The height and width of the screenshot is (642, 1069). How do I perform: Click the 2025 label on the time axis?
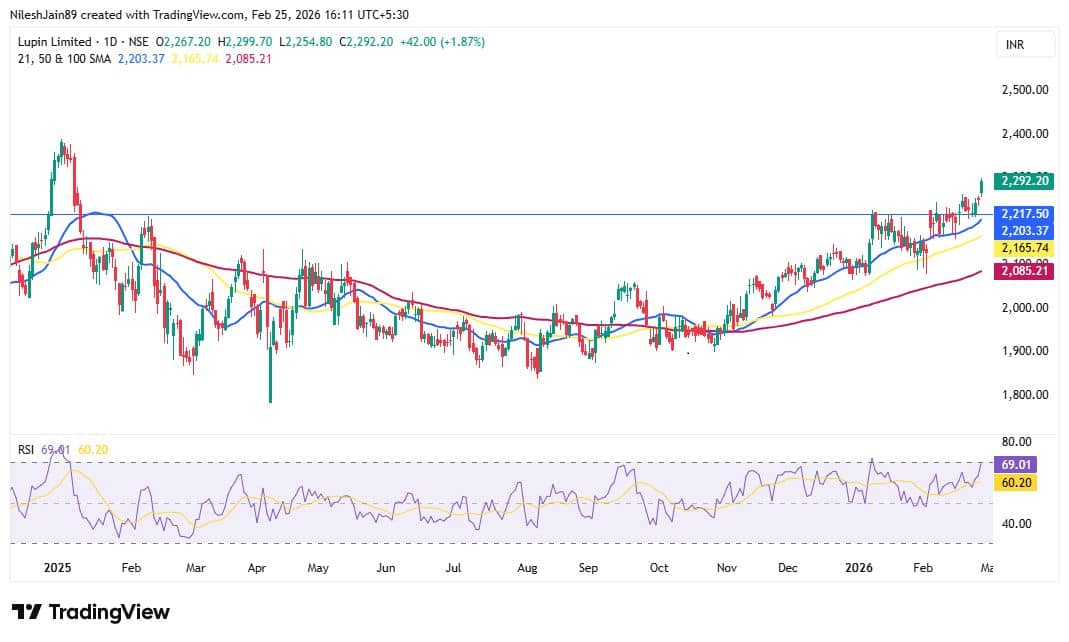click(57, 568)
